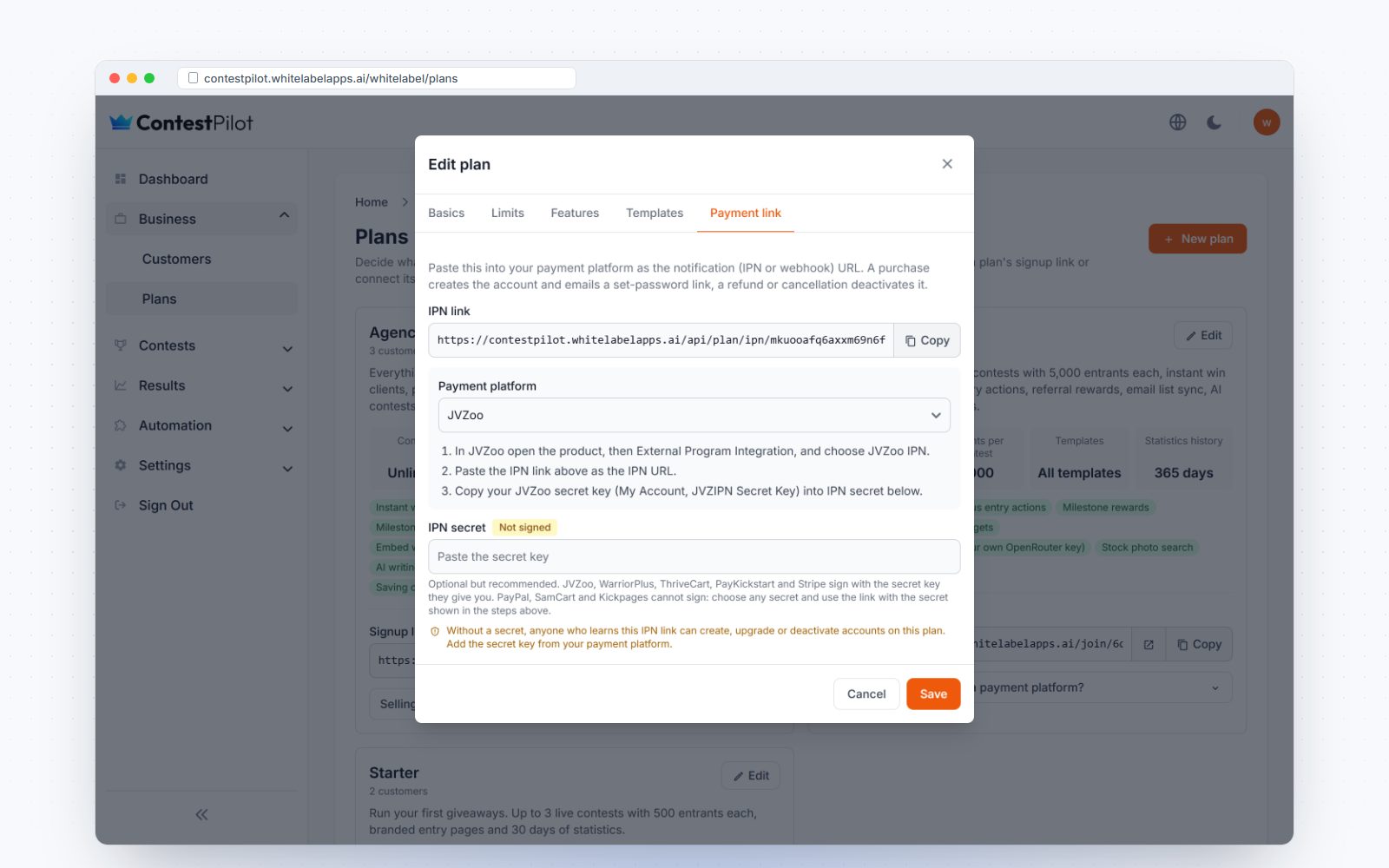Cancel editing the plan
Viewport: 1389px width, 868px height.
pos(866,694)
